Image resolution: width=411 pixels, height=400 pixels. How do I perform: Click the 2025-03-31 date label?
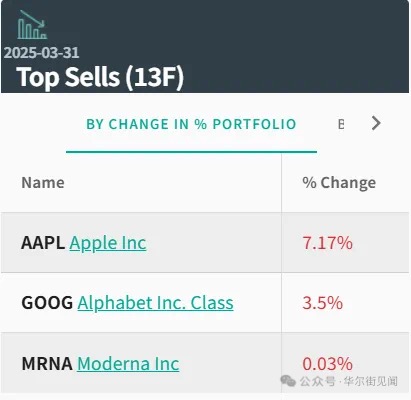(42, 53)
